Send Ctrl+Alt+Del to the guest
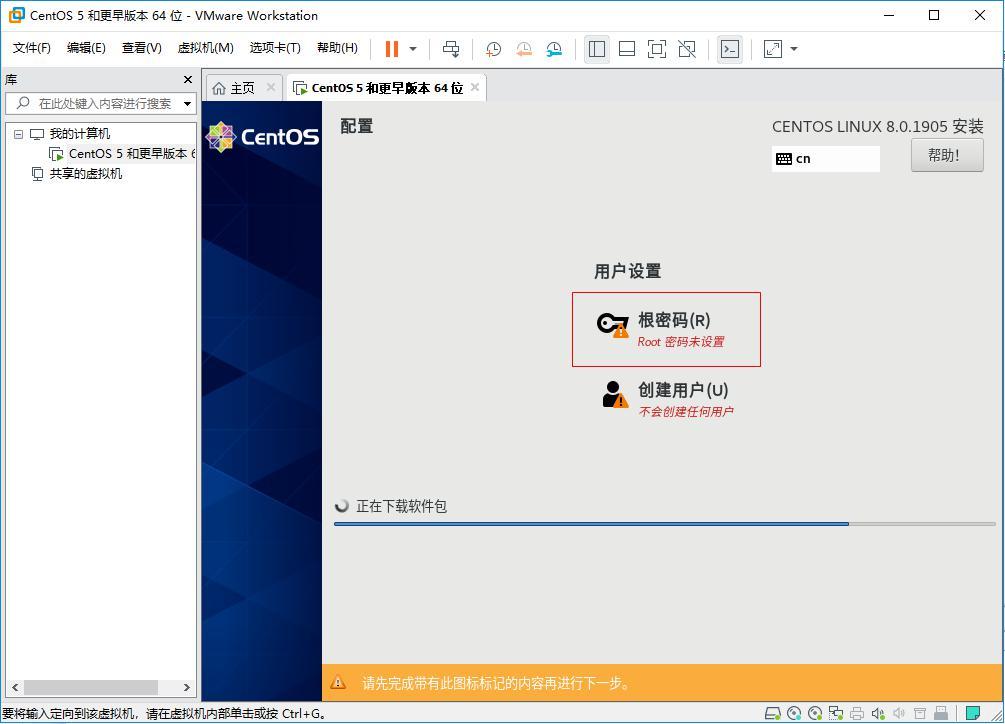 450,48
